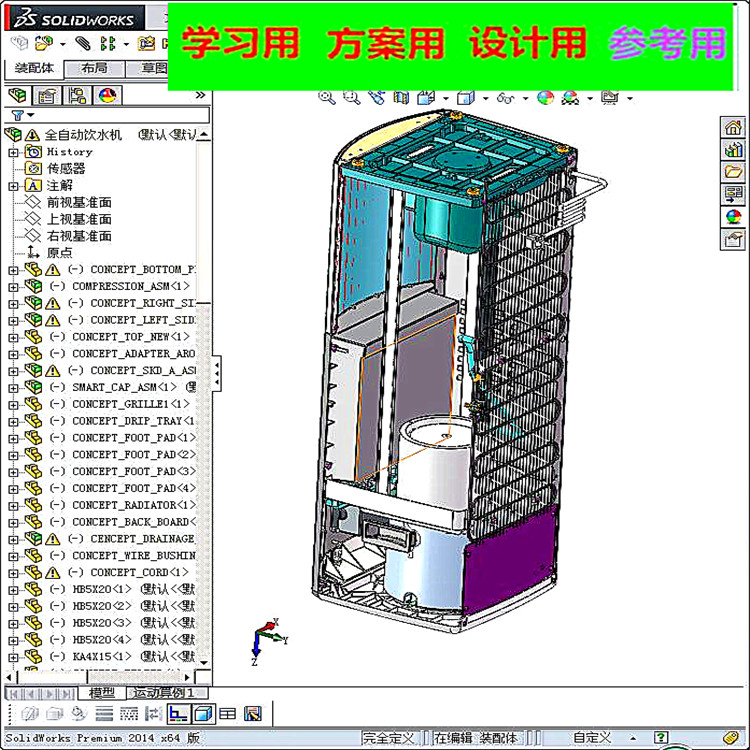
Task: Switch to the 布局 layout tab
Action: (94, 69)
